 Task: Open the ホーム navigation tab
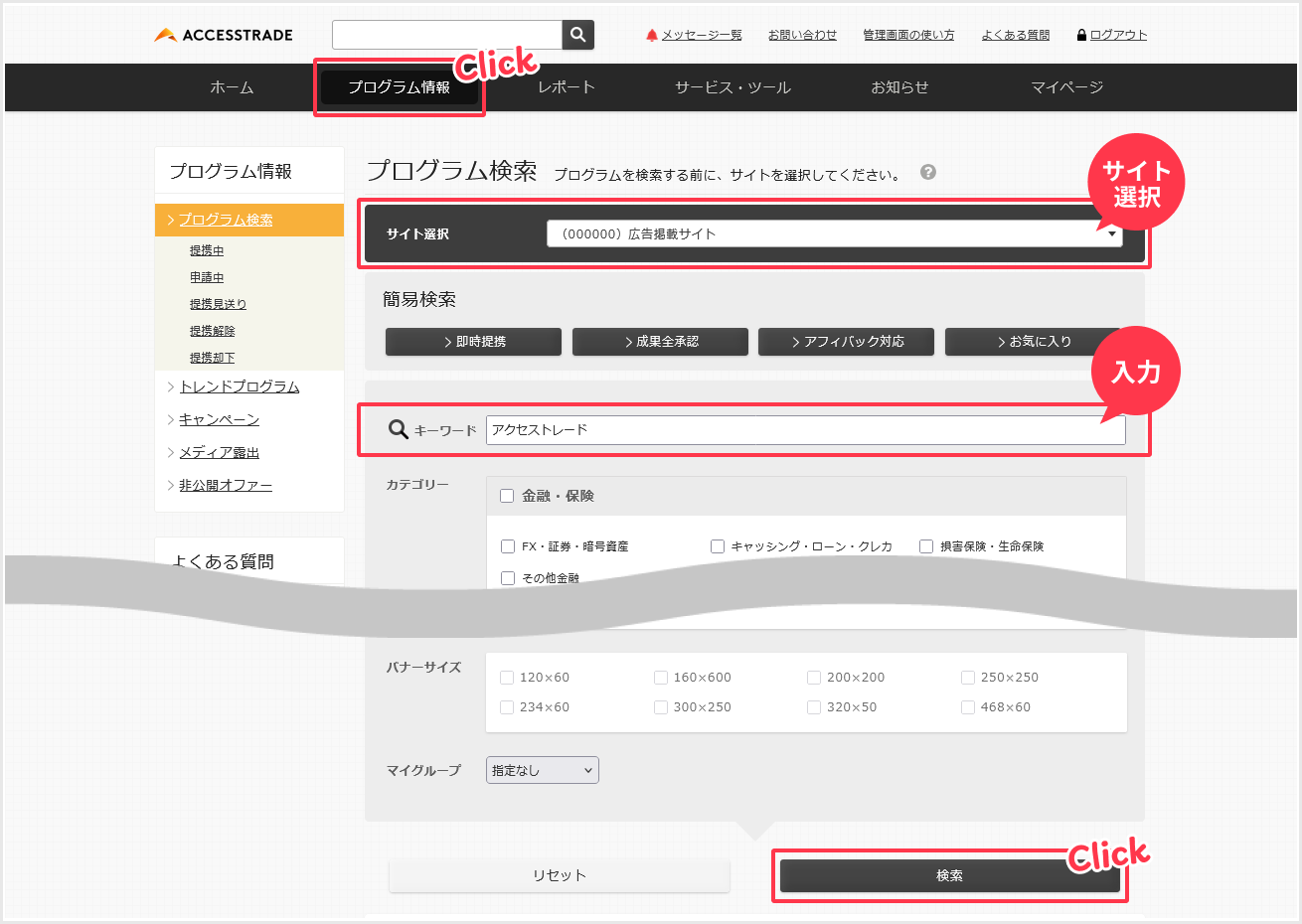(x=232, y=87)
